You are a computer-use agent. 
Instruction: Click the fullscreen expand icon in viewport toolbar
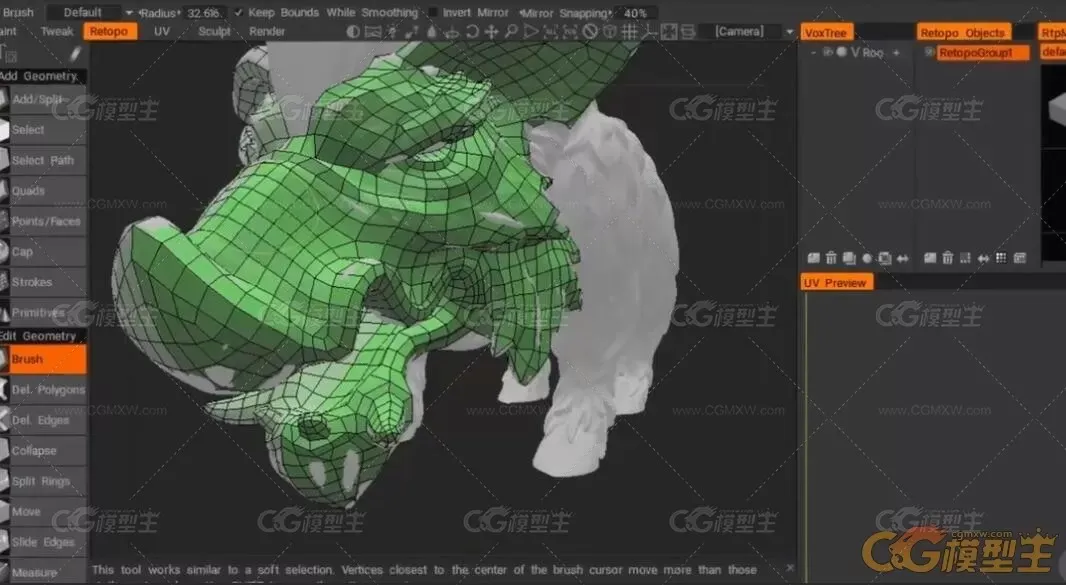(669, 31)
